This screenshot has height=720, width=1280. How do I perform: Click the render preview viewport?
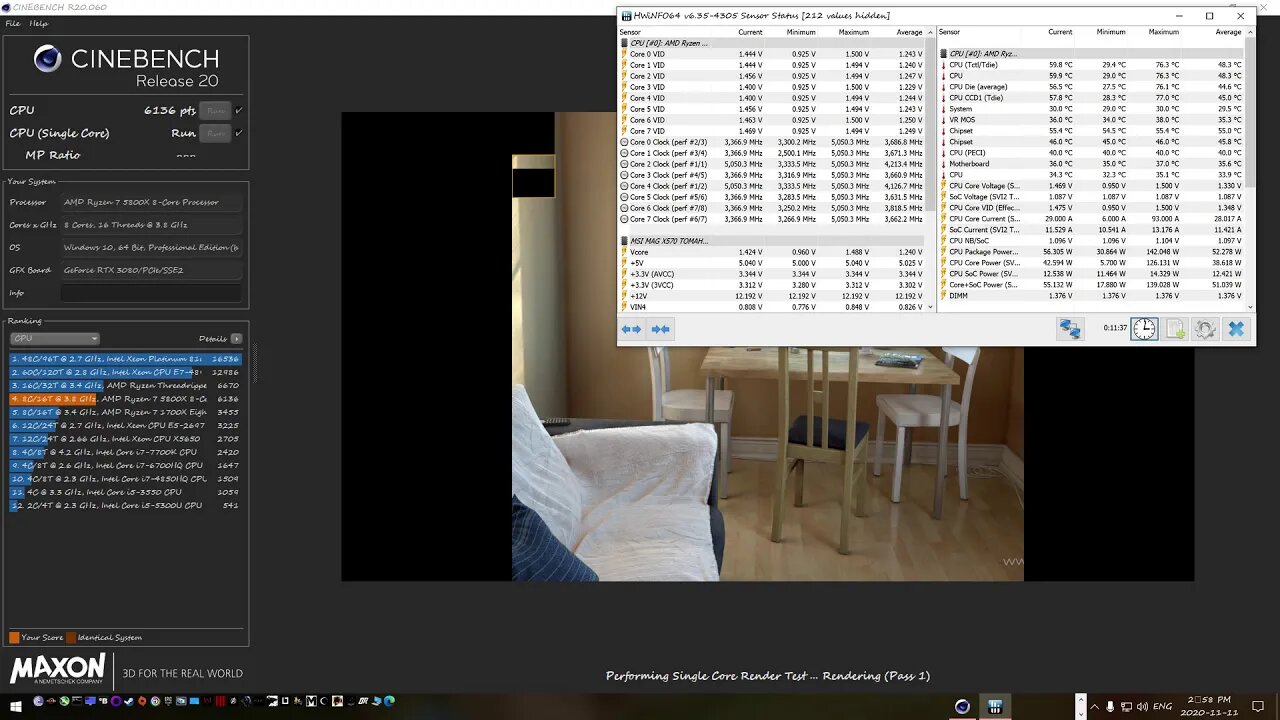[767, 346]
